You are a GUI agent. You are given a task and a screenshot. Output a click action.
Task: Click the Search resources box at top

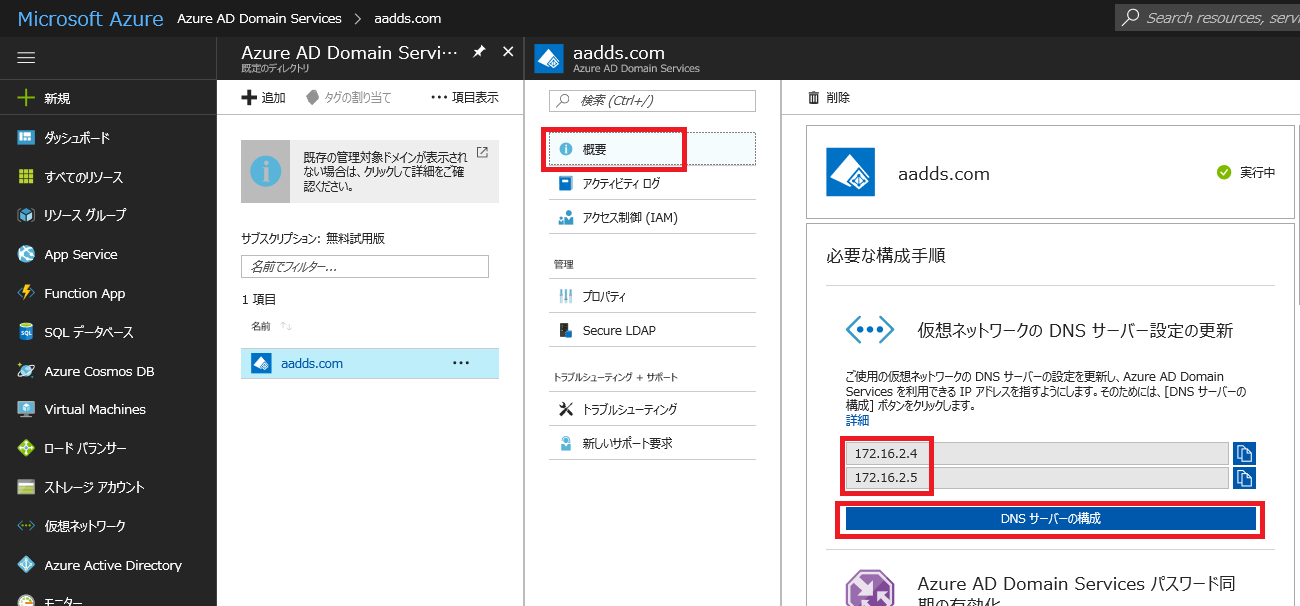coord(1208,17)
